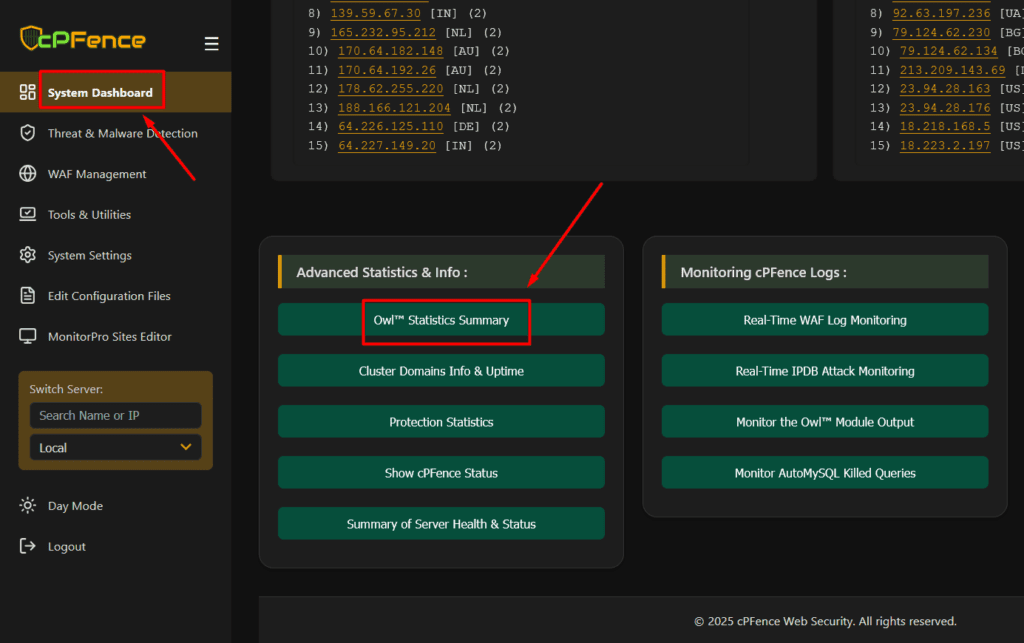The width and height of the screenshot is (1024, 643).
Task: Click Summary of Server Health & Status
Action: tap(441, 524)
